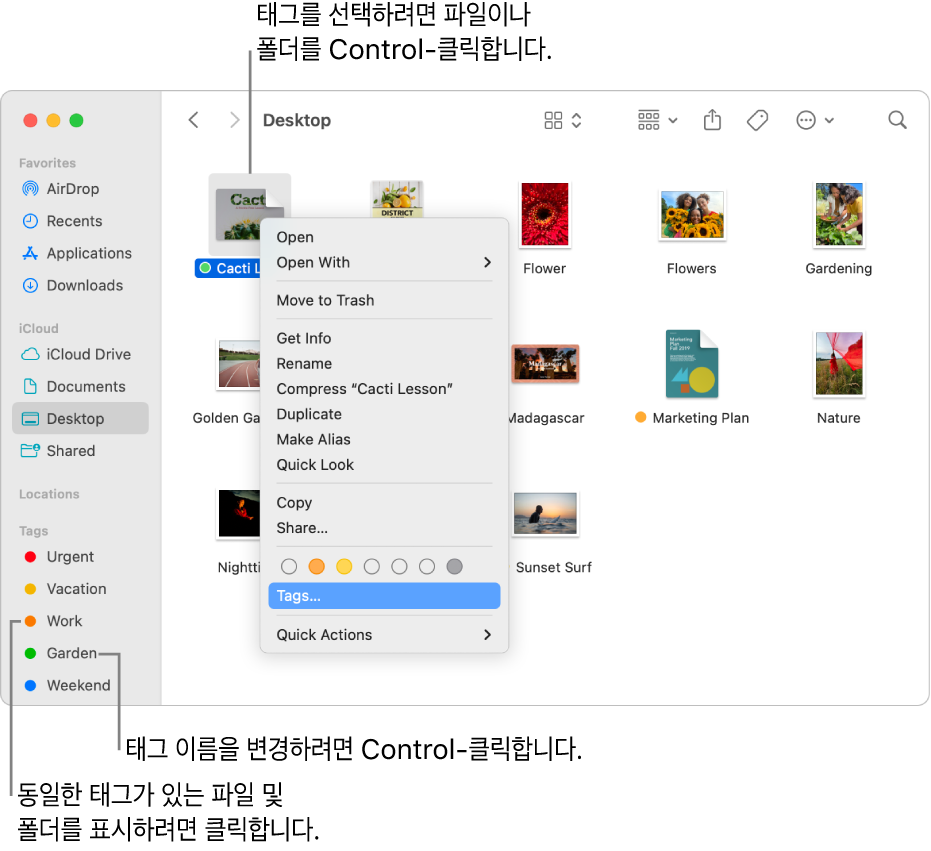Viewport: 931px width, 851px height.
Task: Open the Shared folder in sidebar
Action: click(80, 451)
